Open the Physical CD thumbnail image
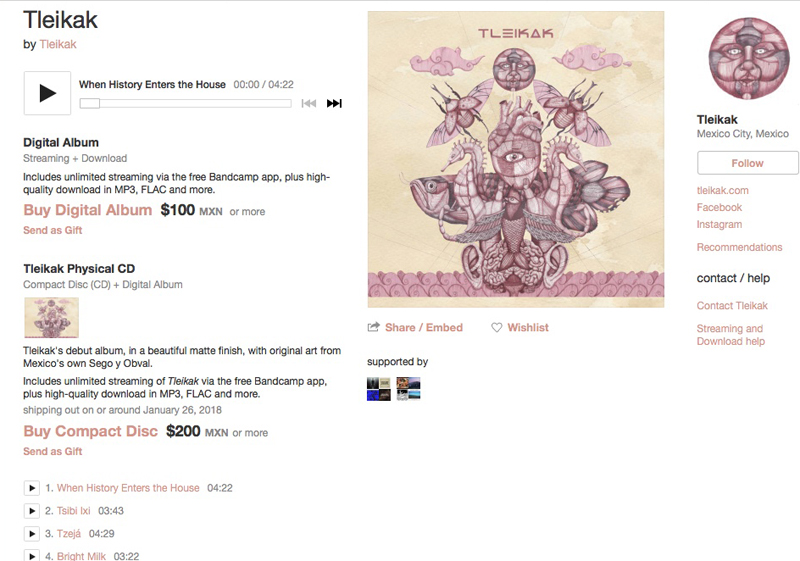 (x=52, y=318)
